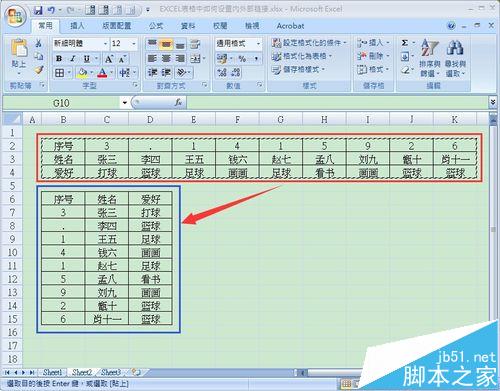Image resolution: width=500 pixels, height=391 pixels.
Task: Decrease decimal places
Action: tap(235, 72)
